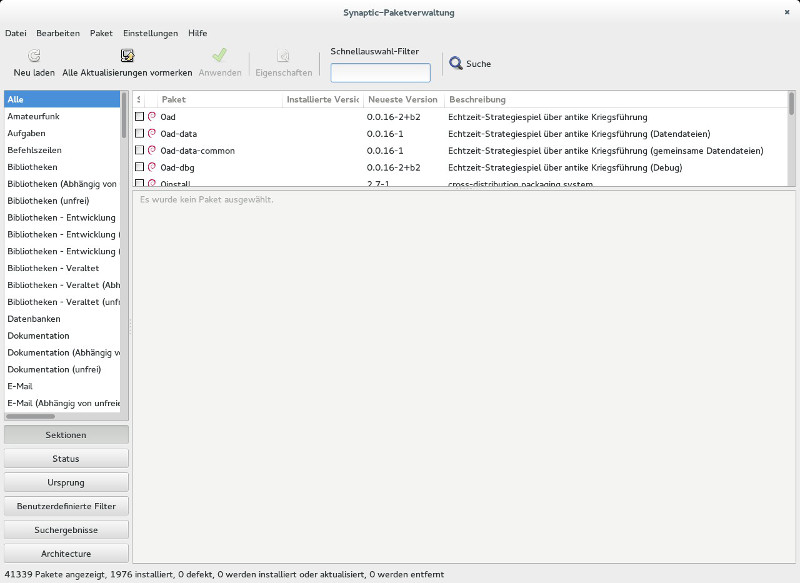The width and height of the screenshot is (800, 583).
Task: Click Debian swirl icon of 0ad-dbg row
Action: [152, 167]
